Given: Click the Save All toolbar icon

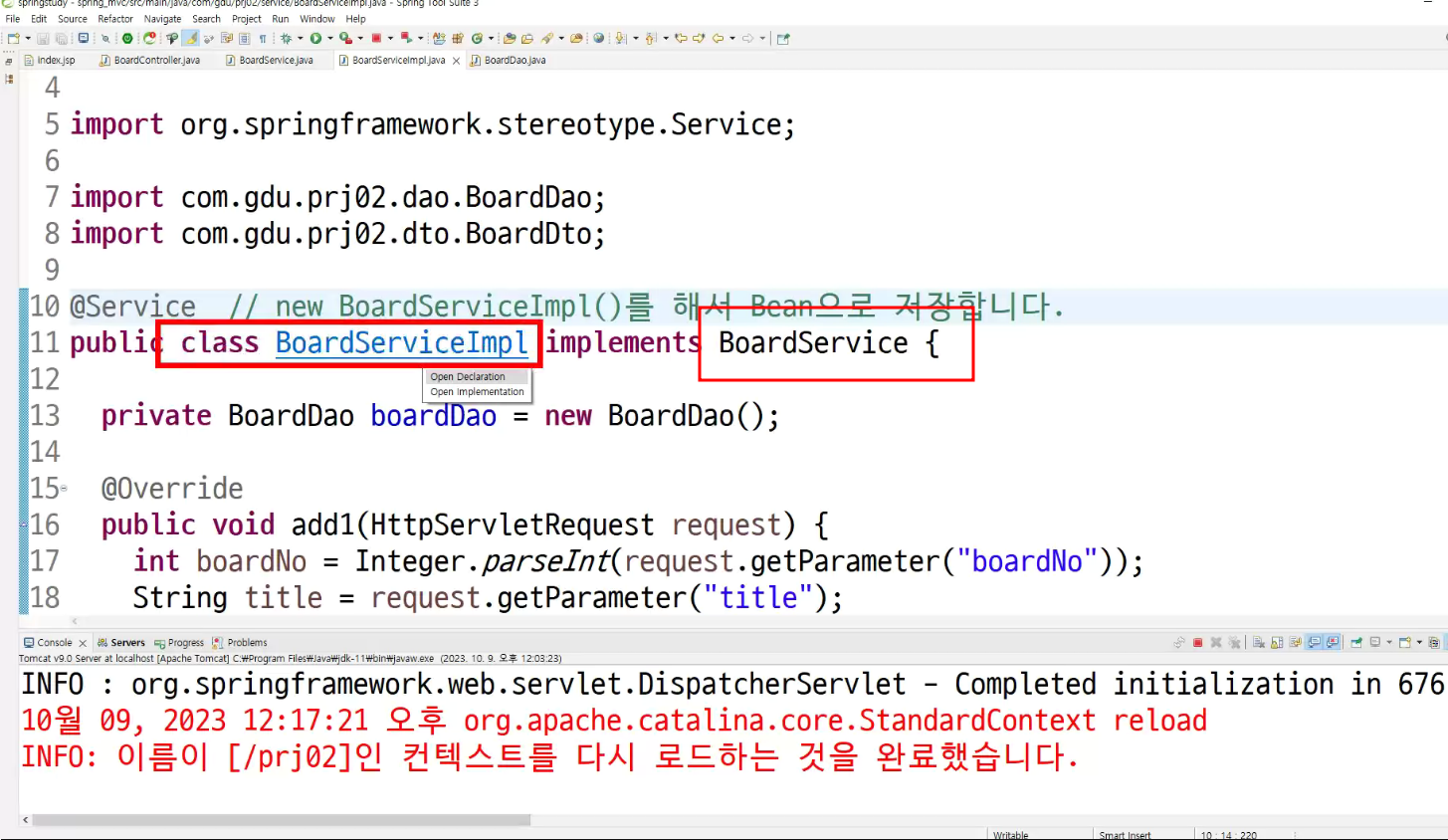Looking at the screenshot, I should [61, 39].
